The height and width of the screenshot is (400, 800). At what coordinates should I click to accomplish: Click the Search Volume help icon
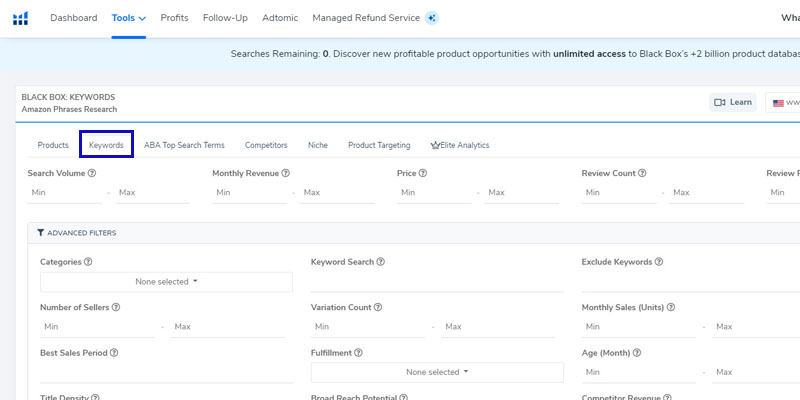pos(92,173)
